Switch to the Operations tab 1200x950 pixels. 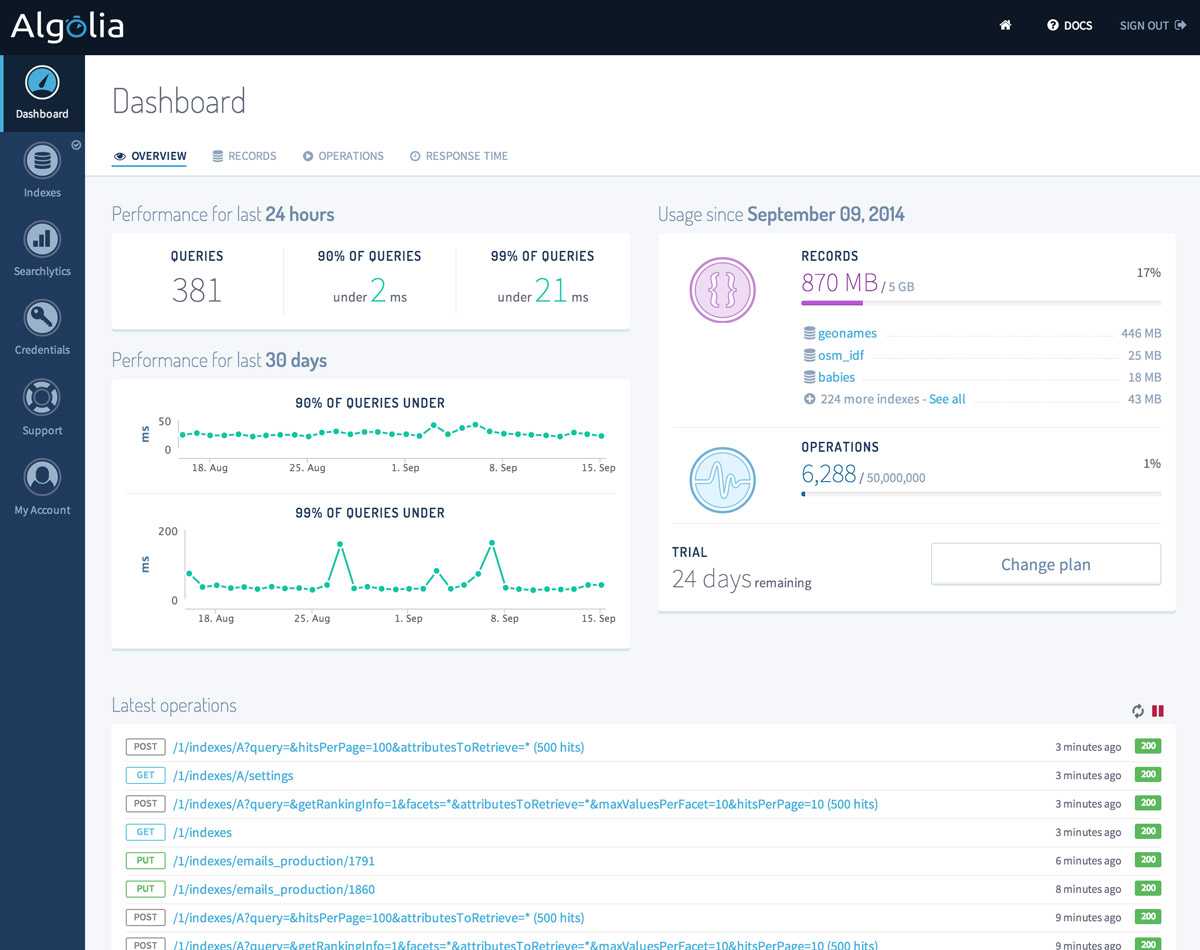[x=343, y=156]
